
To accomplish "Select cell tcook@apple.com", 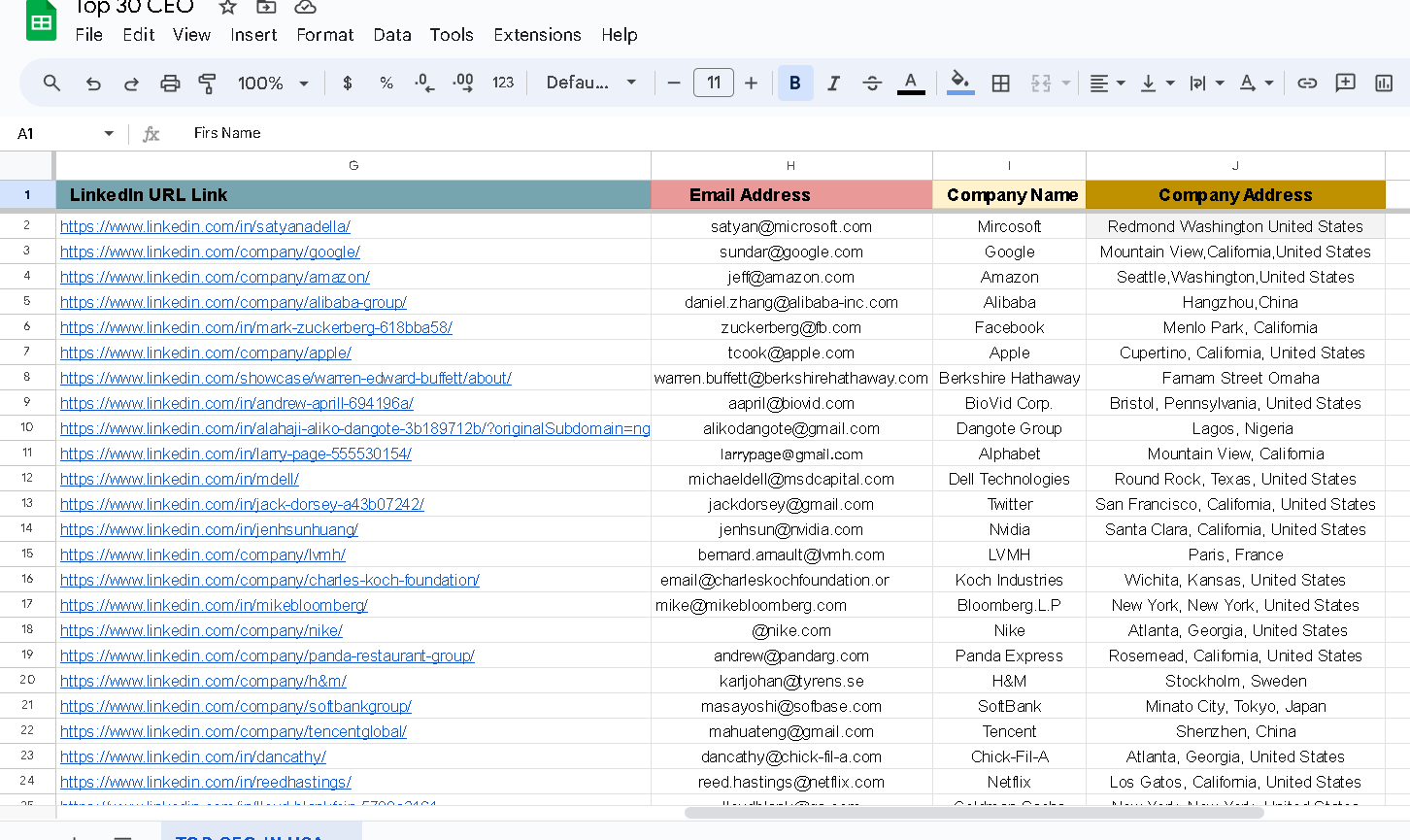I will point(791,353).
